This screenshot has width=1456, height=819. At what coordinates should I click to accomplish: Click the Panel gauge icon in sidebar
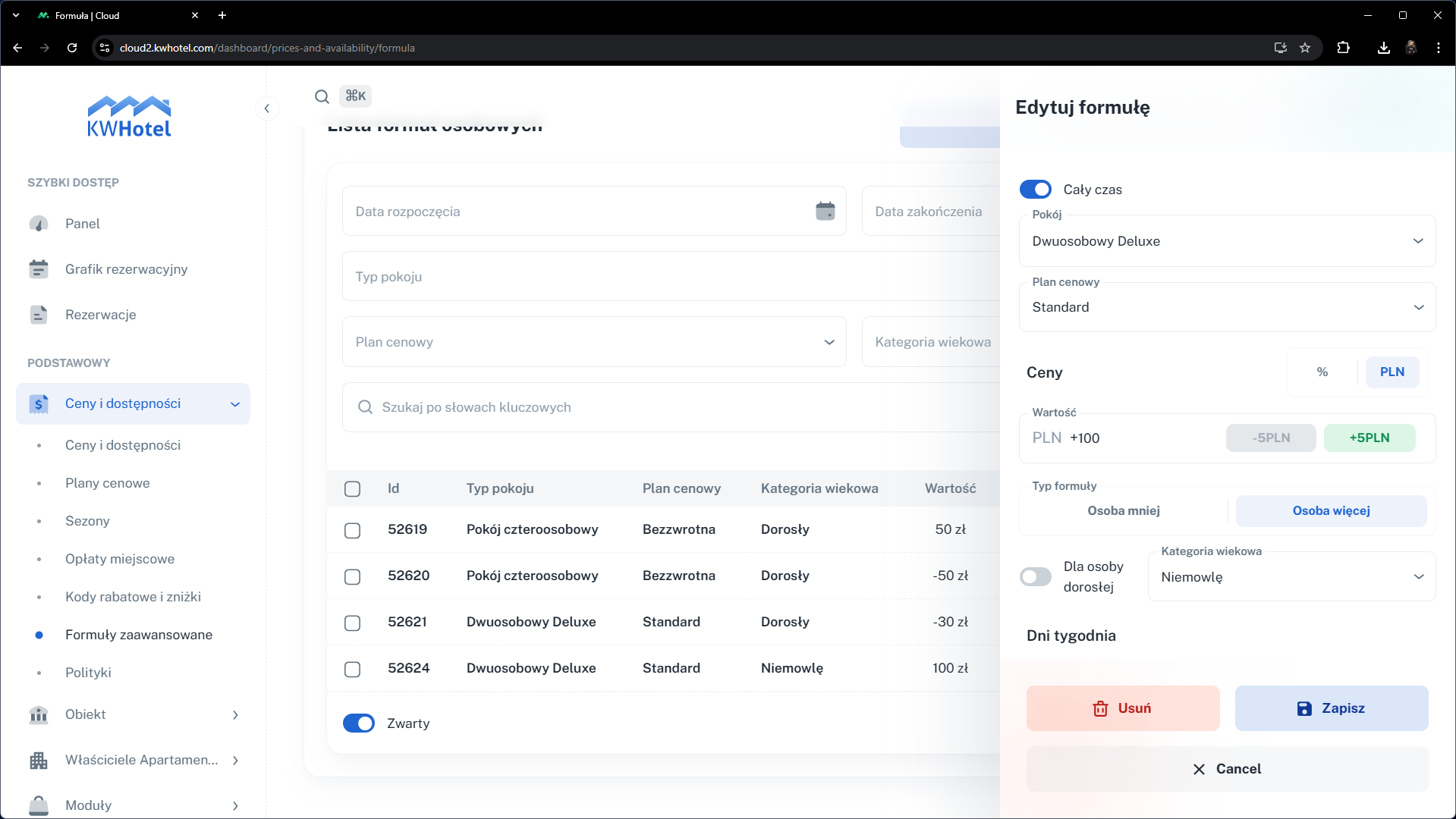(x=39, y=224)
